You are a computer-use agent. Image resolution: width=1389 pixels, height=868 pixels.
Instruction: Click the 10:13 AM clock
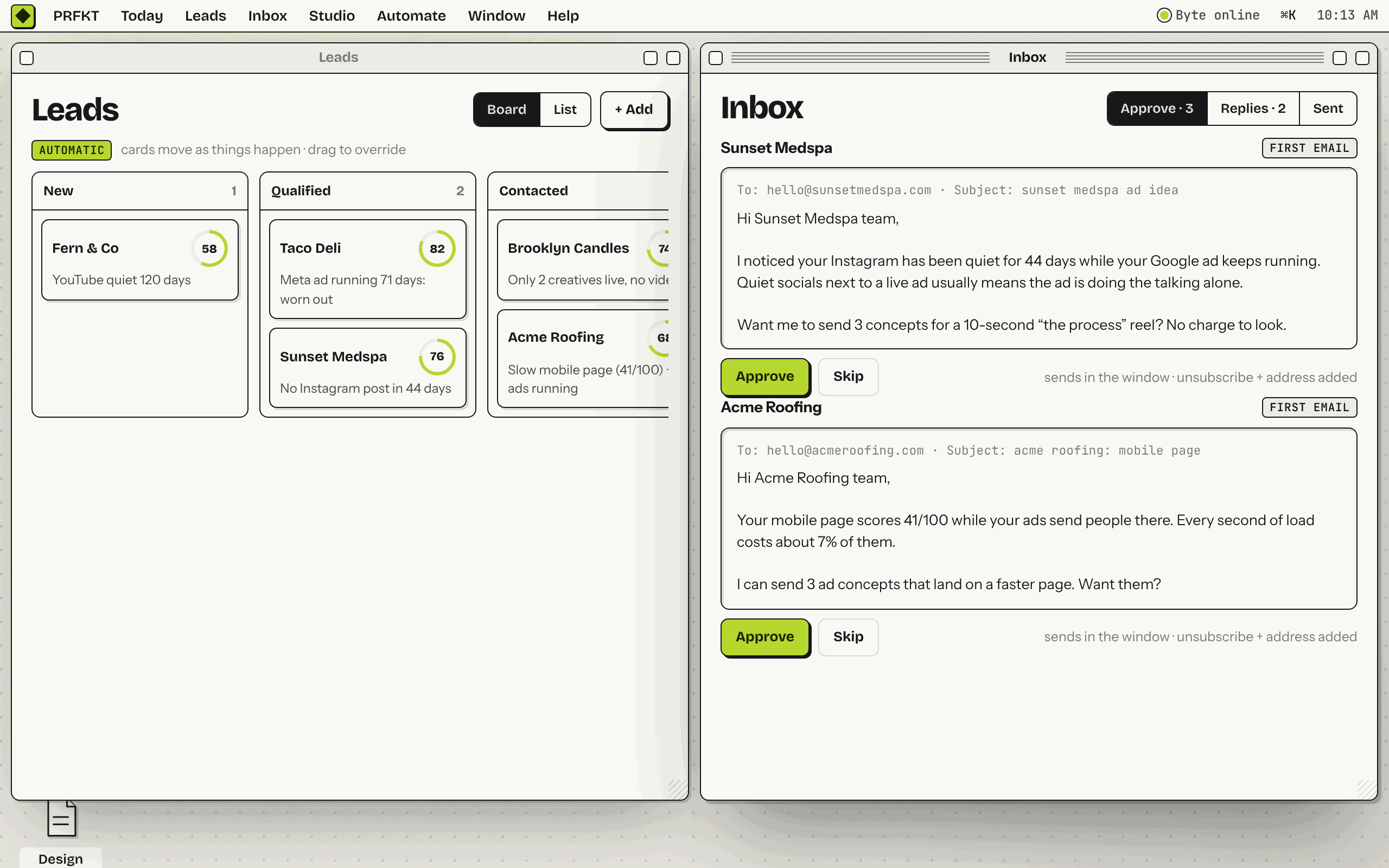(1347, 16)
